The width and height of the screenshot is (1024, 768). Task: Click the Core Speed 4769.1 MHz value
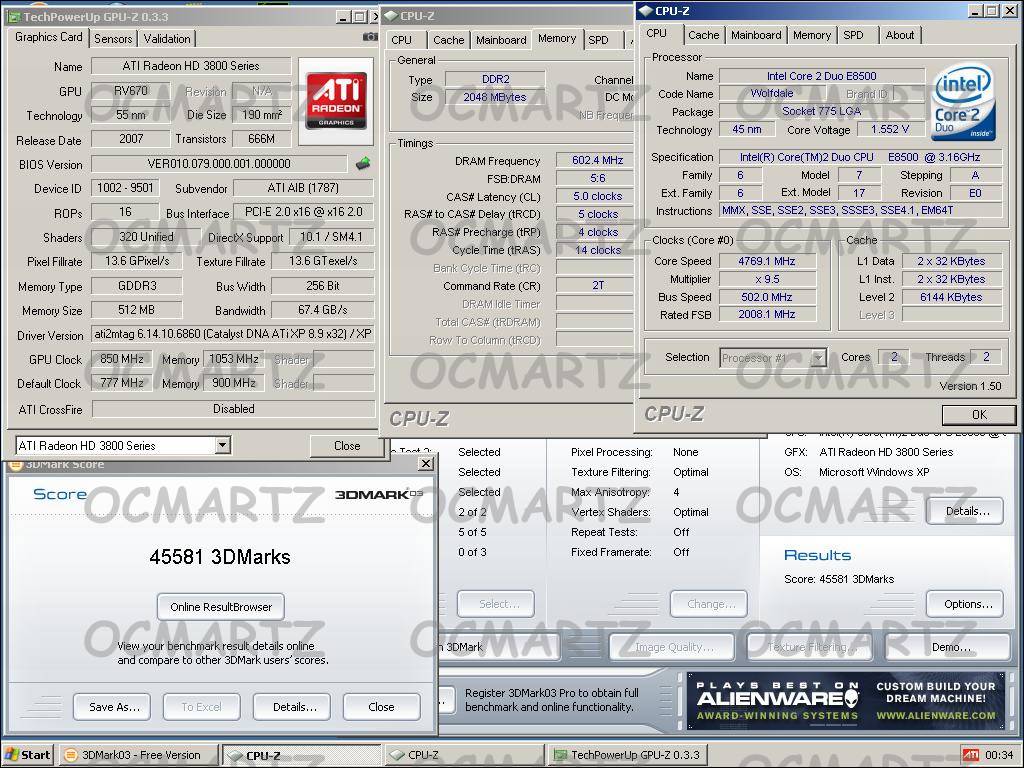[x=767, y=261]
